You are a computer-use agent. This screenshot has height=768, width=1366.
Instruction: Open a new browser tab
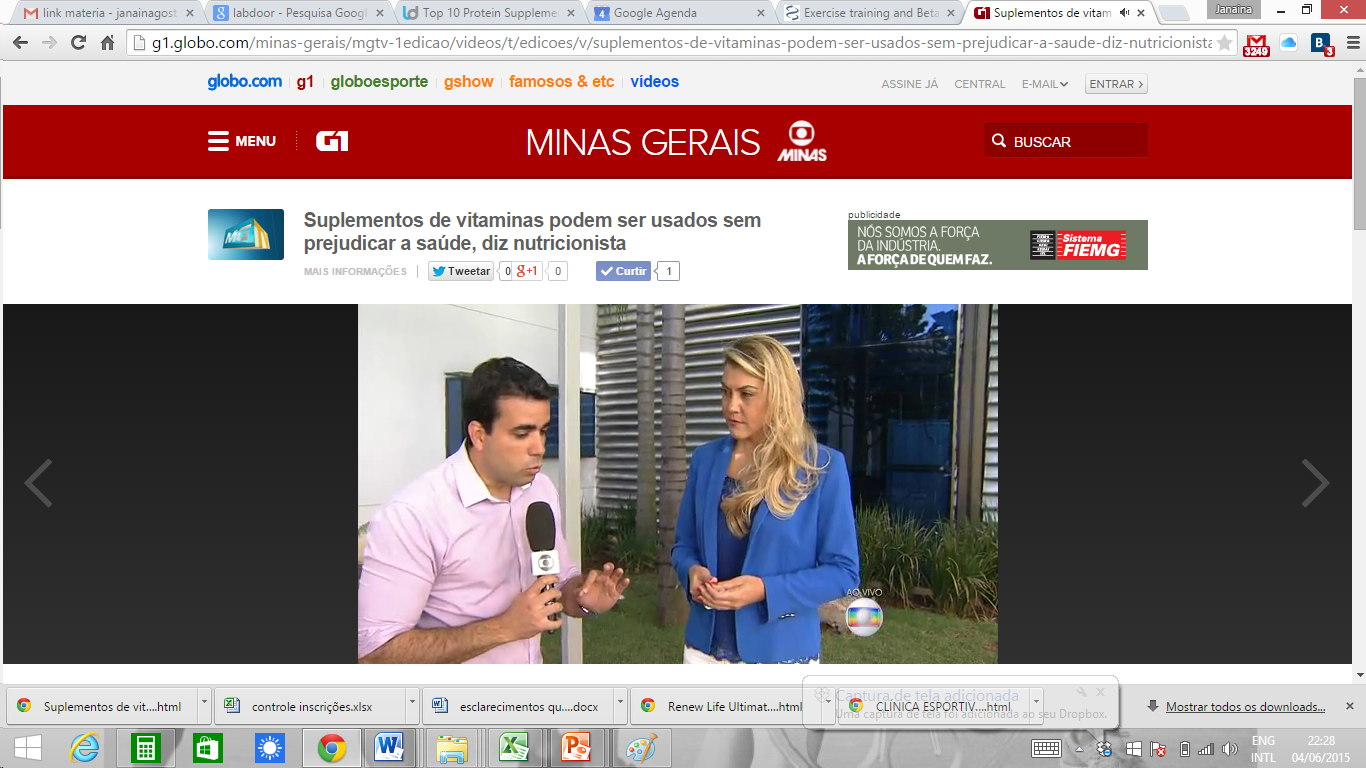tap(1175, 13)
